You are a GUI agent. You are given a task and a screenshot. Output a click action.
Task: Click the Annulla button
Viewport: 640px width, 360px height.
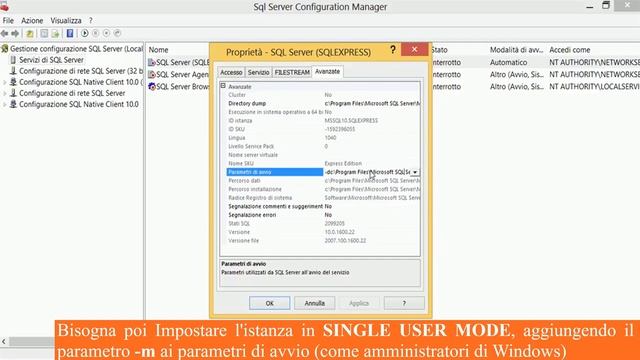[314, 303]
